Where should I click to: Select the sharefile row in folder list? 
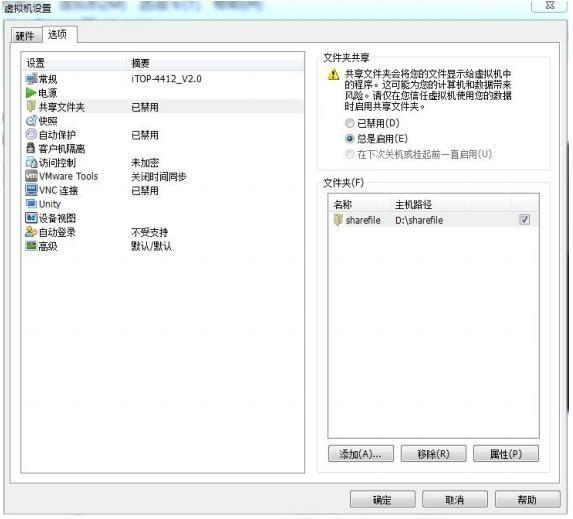coord(433,220)
